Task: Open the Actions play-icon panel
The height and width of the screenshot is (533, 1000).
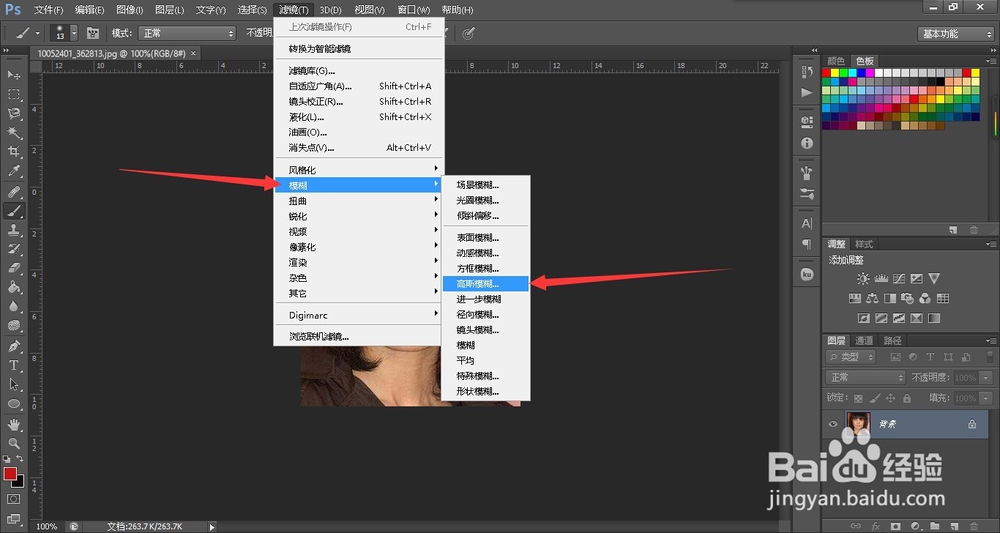Action: pos(807,93)
